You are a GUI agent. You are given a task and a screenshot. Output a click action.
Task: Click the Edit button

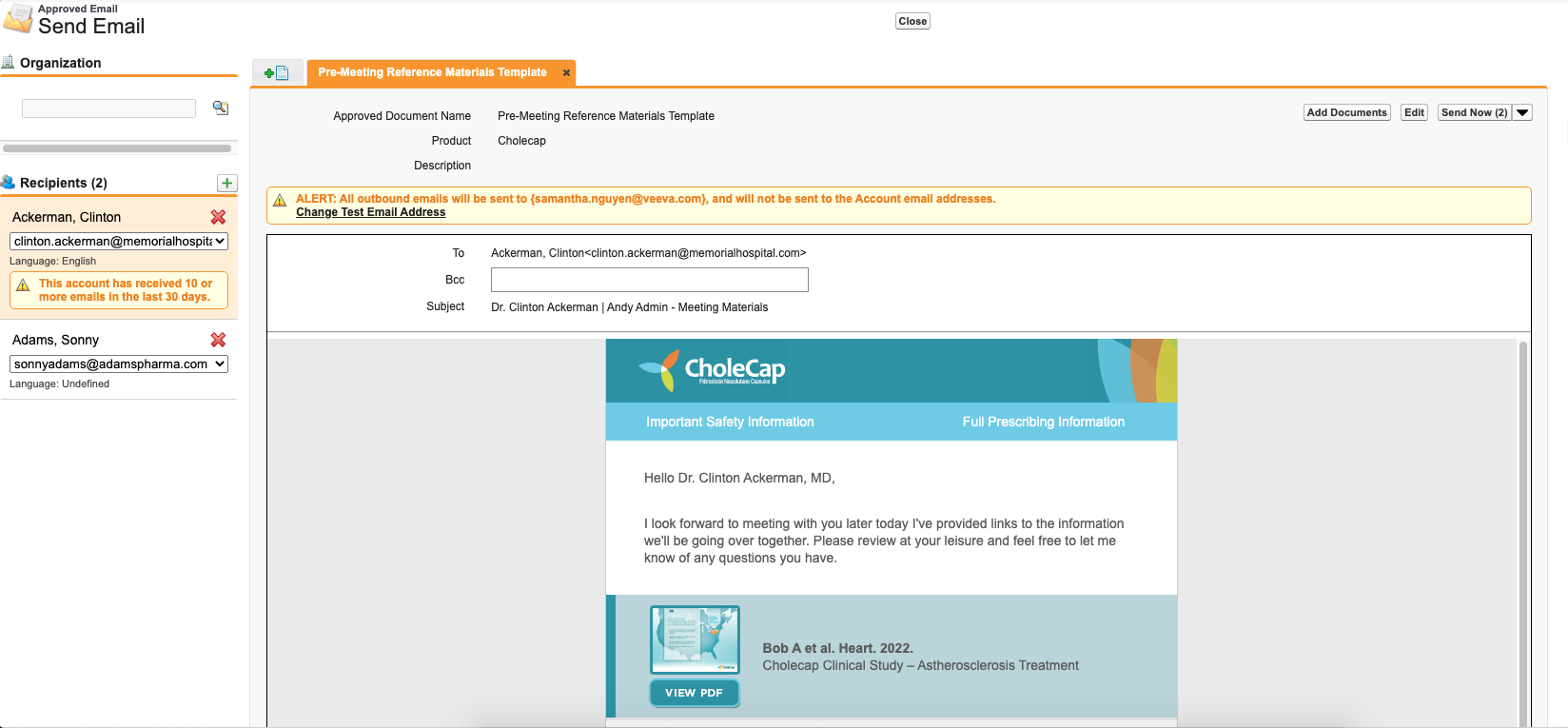click(1414, 112)
